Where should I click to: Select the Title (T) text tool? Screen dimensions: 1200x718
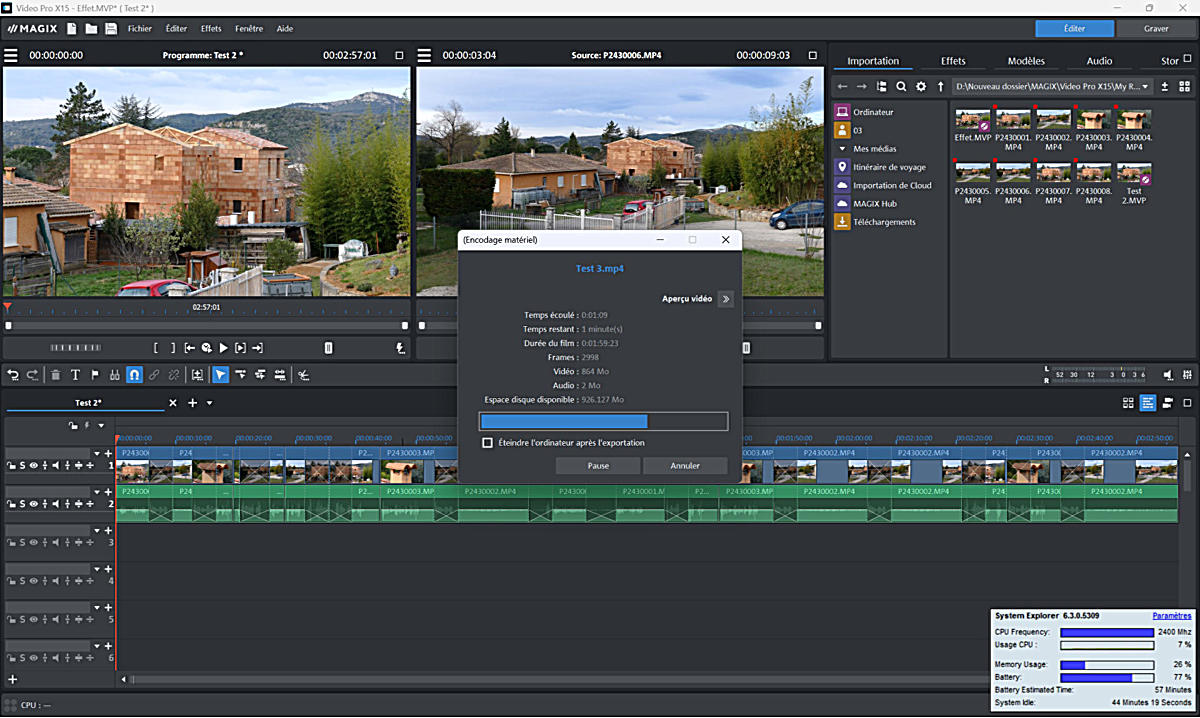75,375
